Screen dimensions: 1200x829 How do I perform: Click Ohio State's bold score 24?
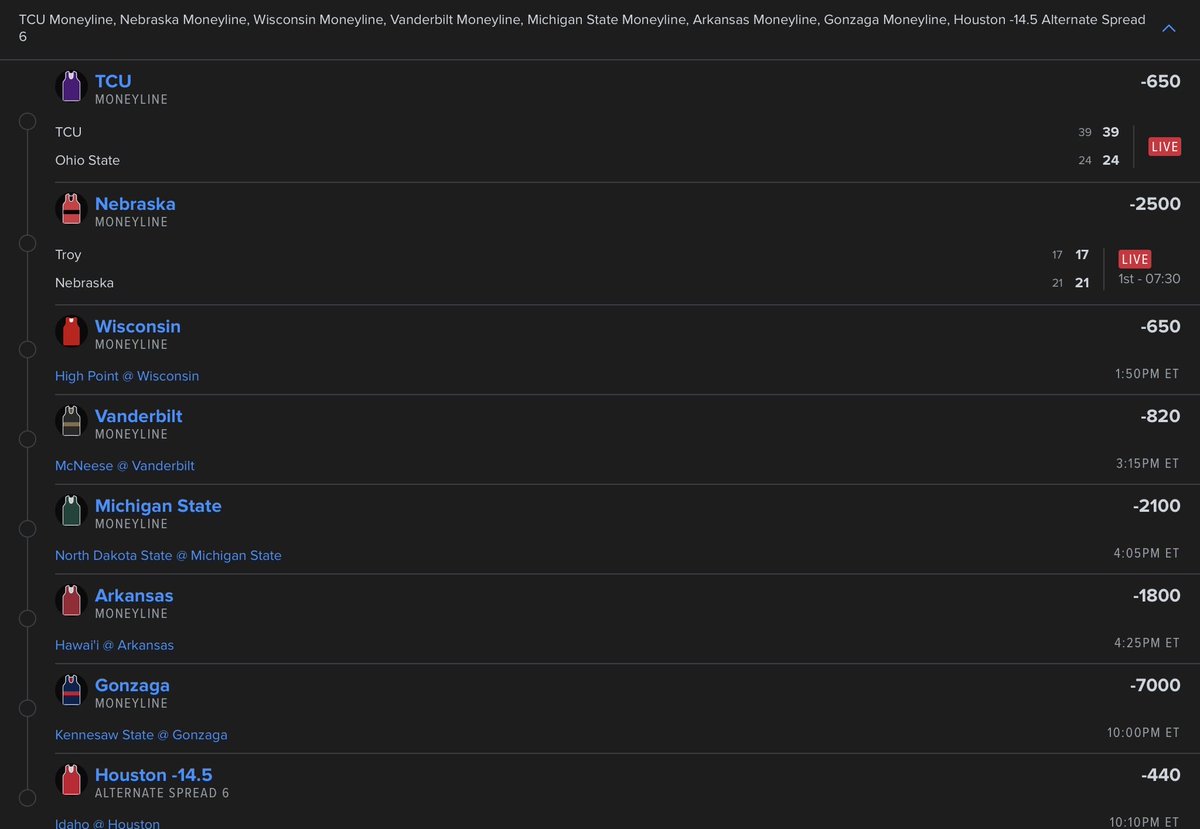pyautogui.click(x=1111, y=160)
